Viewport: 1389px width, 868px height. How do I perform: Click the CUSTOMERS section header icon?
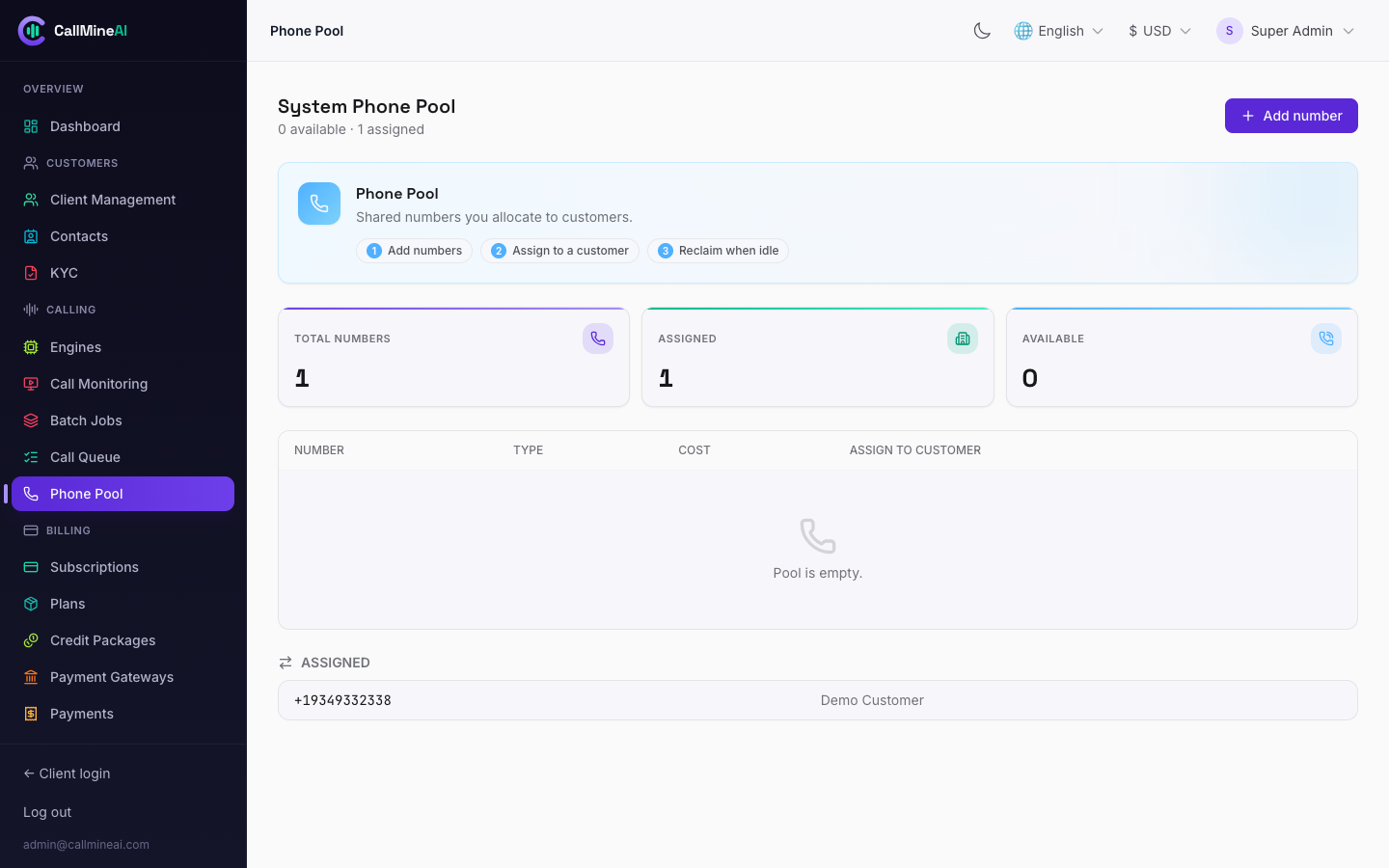(x=31, y=163)
